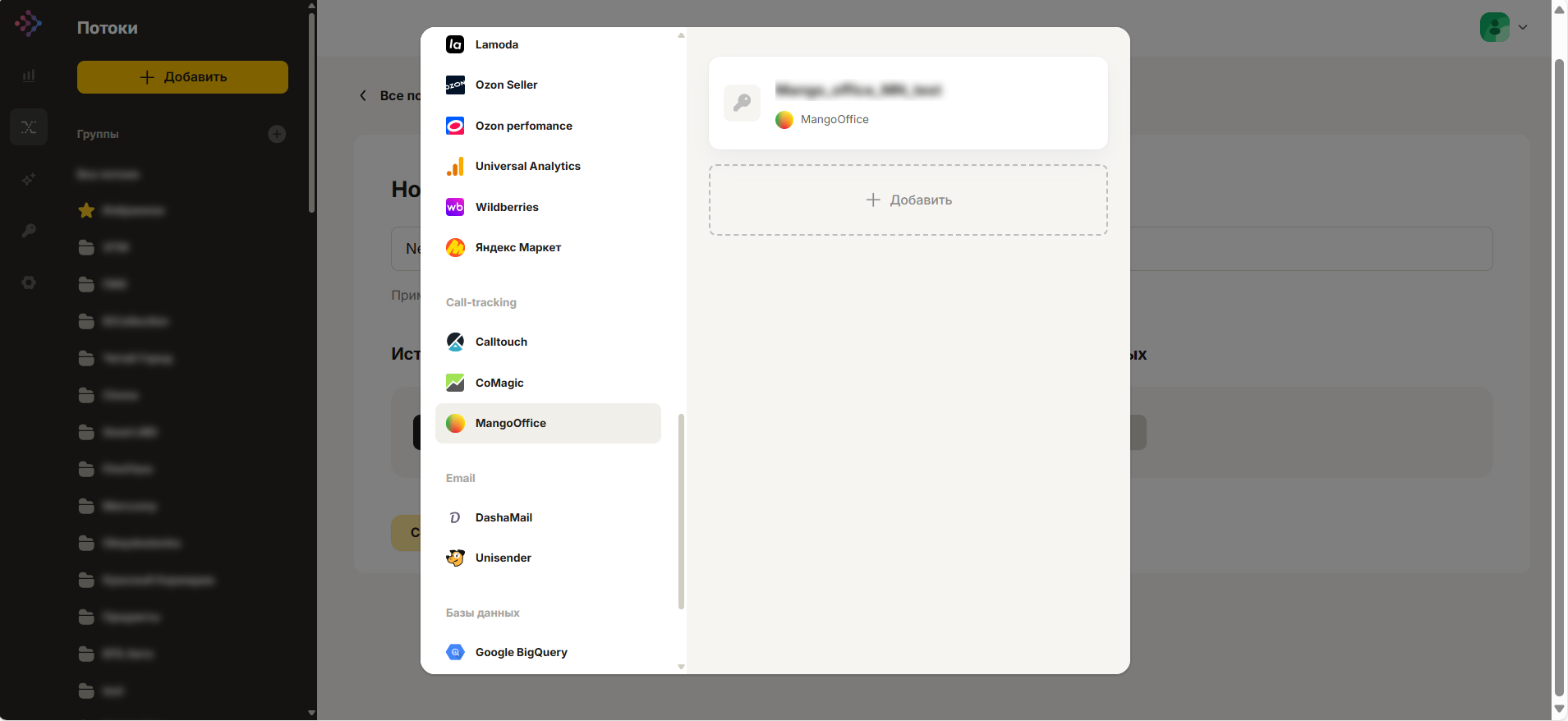1568x721 pixels.
Task: Open the settings gear sidebar icon
Action: [29, 282]
